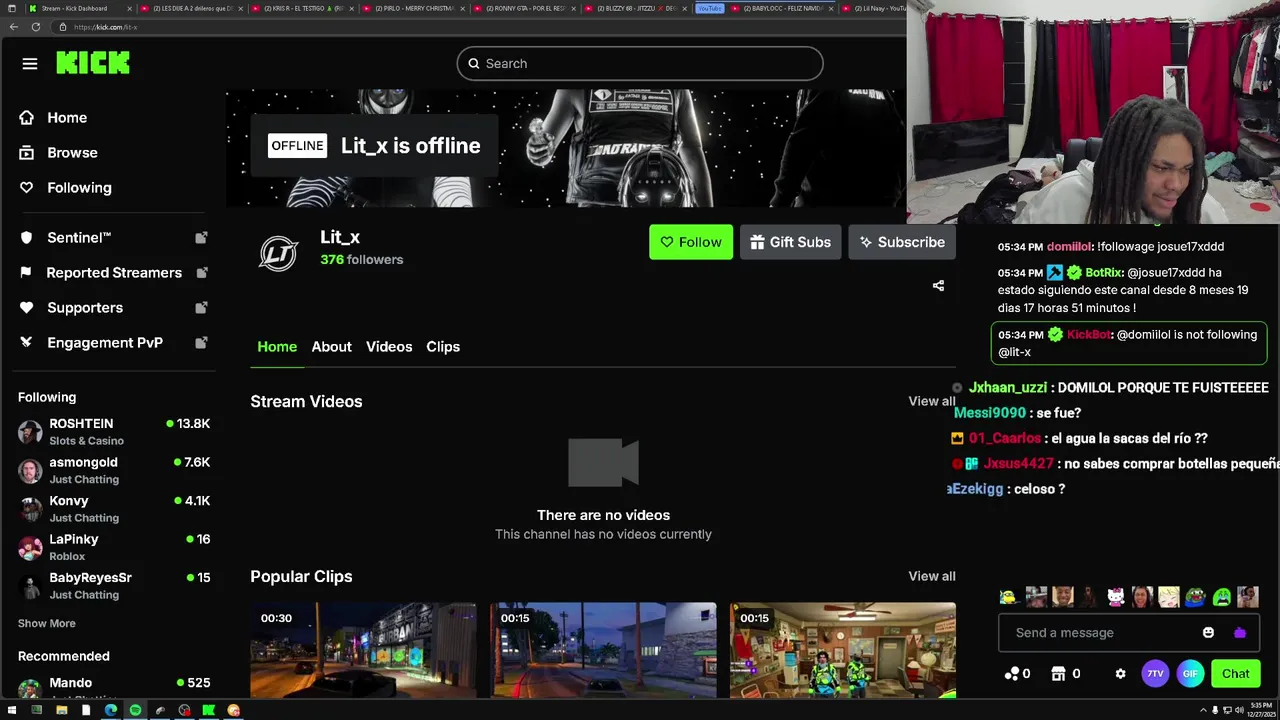The height and width of the screenshot is (720, 1280).
Task: Open Mando recommended channel
Action: (x=114, y=688)
